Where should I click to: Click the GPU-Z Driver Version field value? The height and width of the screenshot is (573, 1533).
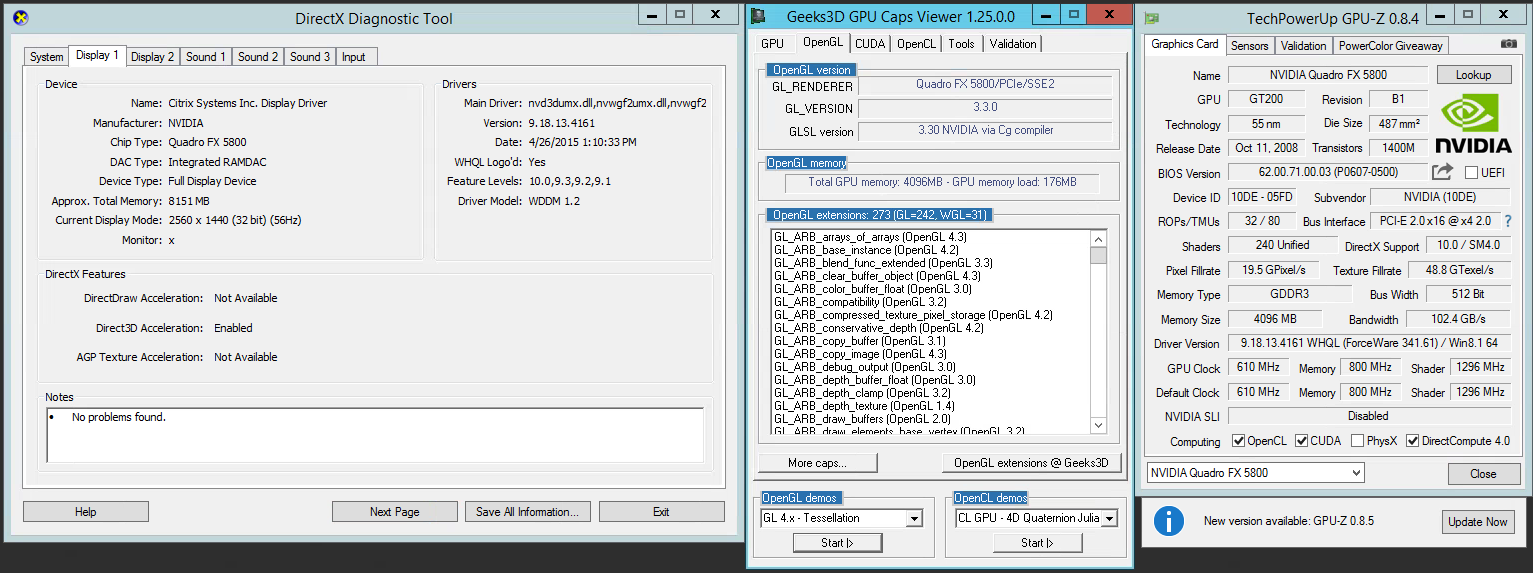coord(1368,343)
